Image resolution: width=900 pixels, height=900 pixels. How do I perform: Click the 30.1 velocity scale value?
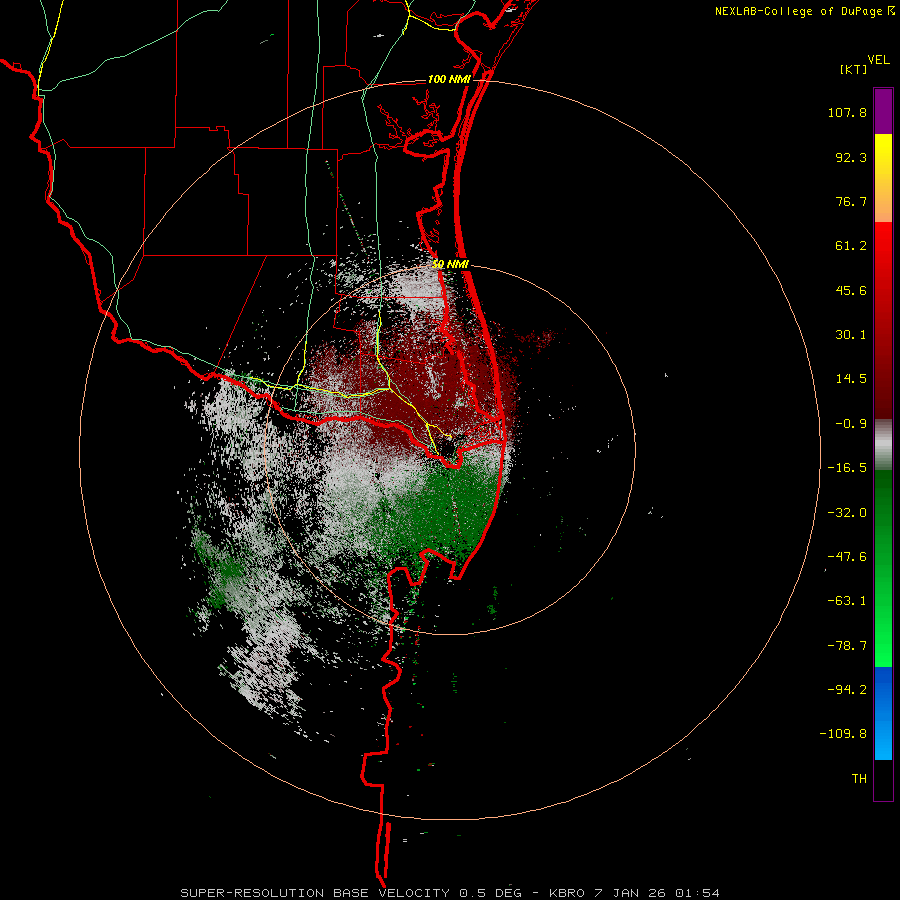pos(851,335)
